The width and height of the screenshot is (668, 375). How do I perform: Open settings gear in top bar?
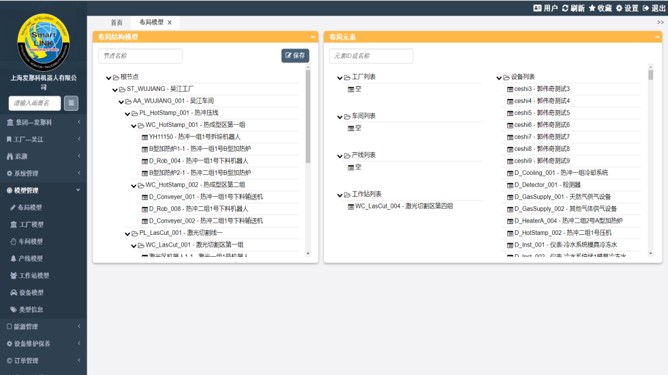tap(619, 8)
